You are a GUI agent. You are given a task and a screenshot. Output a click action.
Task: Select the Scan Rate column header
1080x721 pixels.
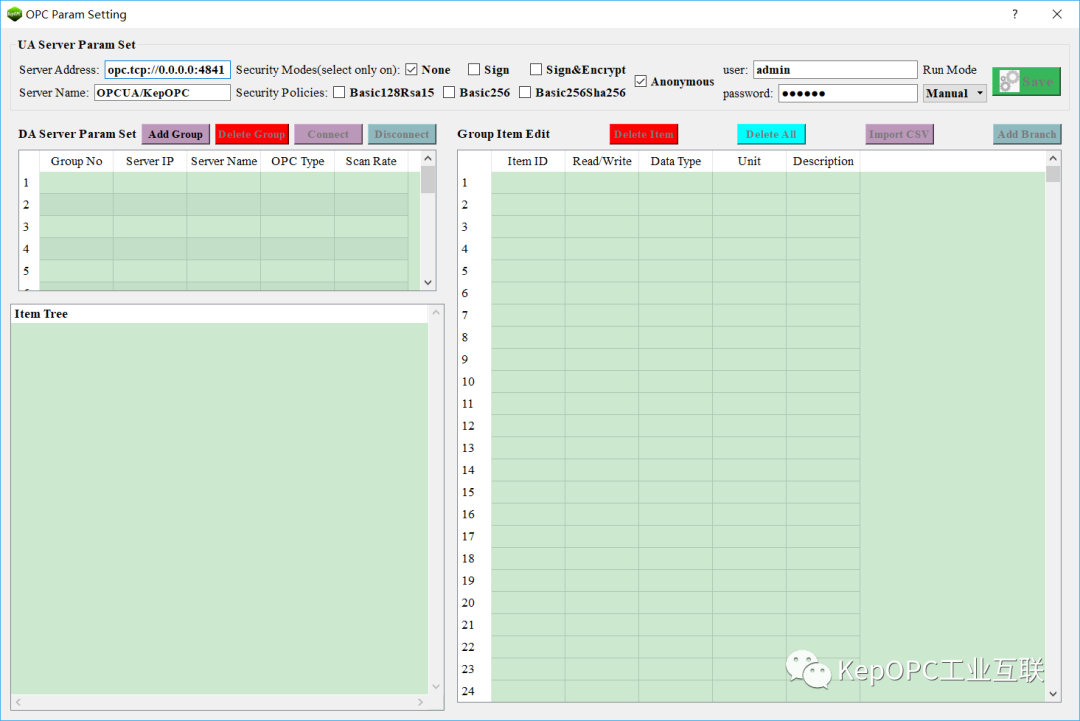pyautogui.click(x=371, y=161)
